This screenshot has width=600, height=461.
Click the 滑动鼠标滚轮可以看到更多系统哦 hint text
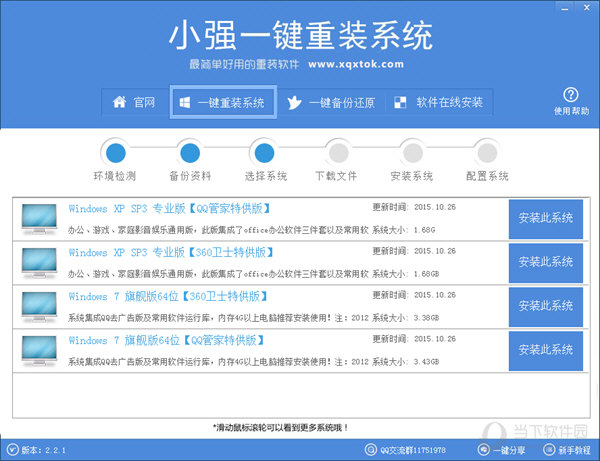coord(280,428)
